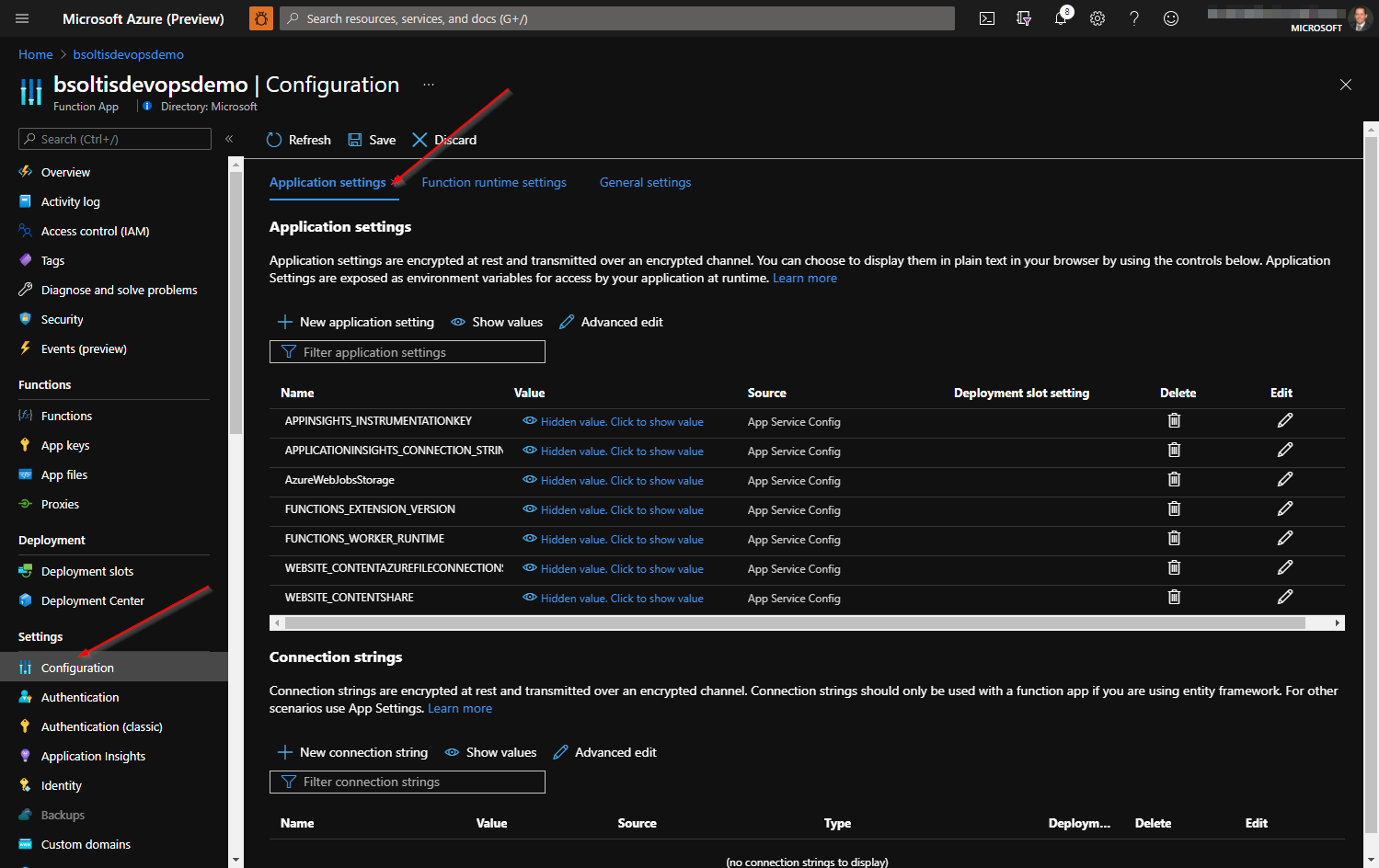Toggle Show values for connection strings
1379x868 pixels.
pos(490,752)
